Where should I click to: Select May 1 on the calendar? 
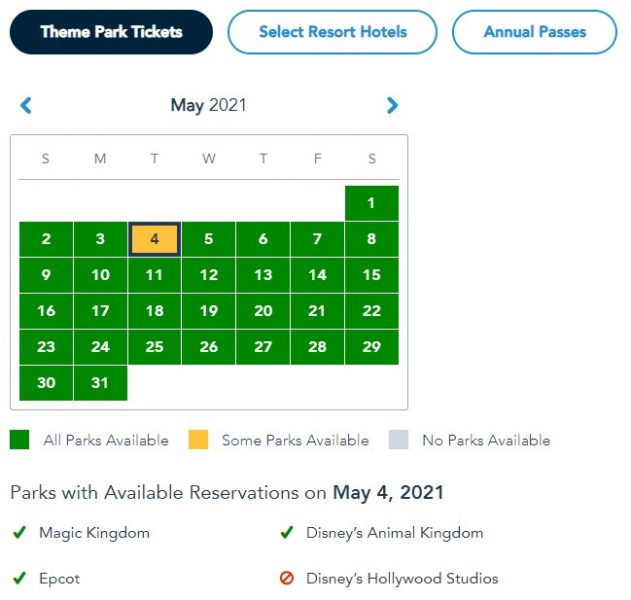[x=371, y=203]
